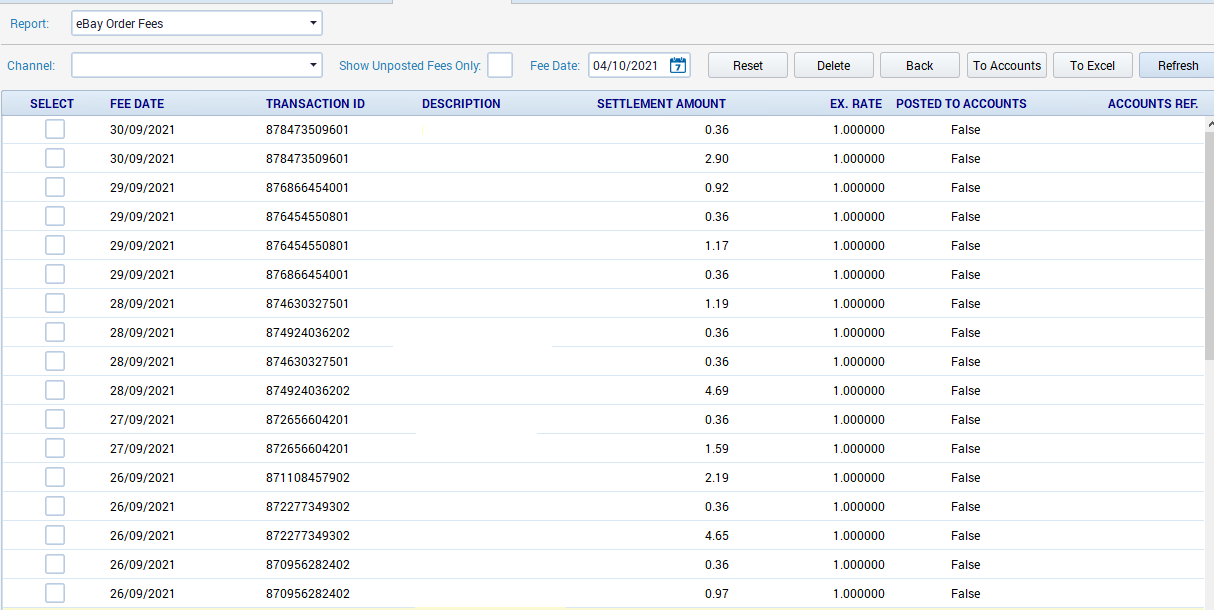Click the Delete button
This screenshot has height=610, width=1214.
pos(834,65)
